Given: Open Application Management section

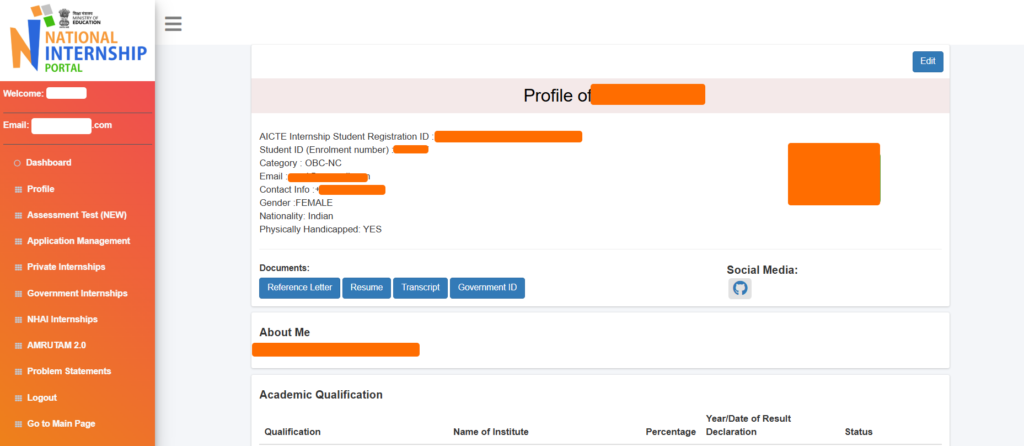Looking at the screenshot, I should click(78, 241).
